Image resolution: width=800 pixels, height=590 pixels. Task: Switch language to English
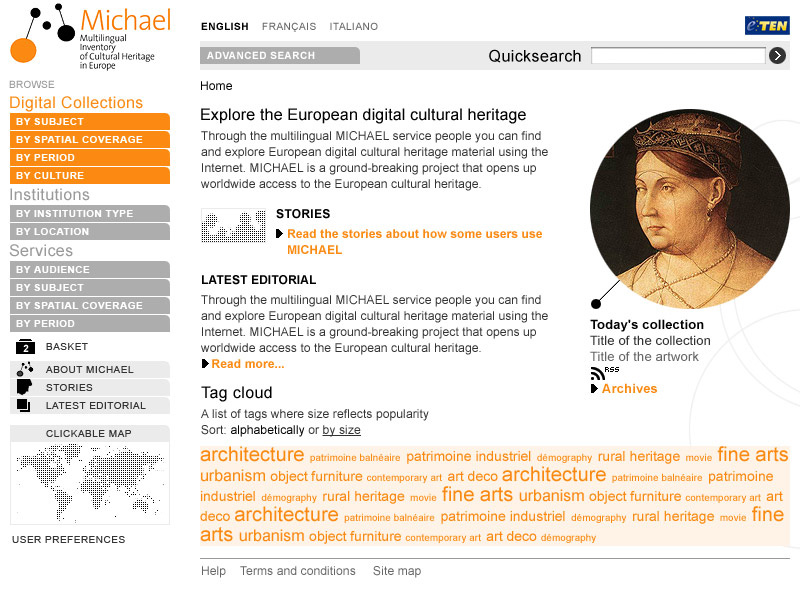224,27
